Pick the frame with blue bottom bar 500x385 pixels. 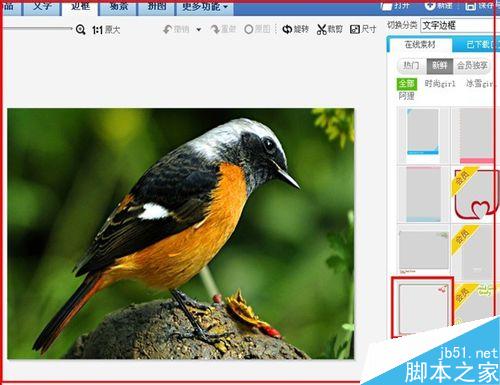click(x=423, y=132)
